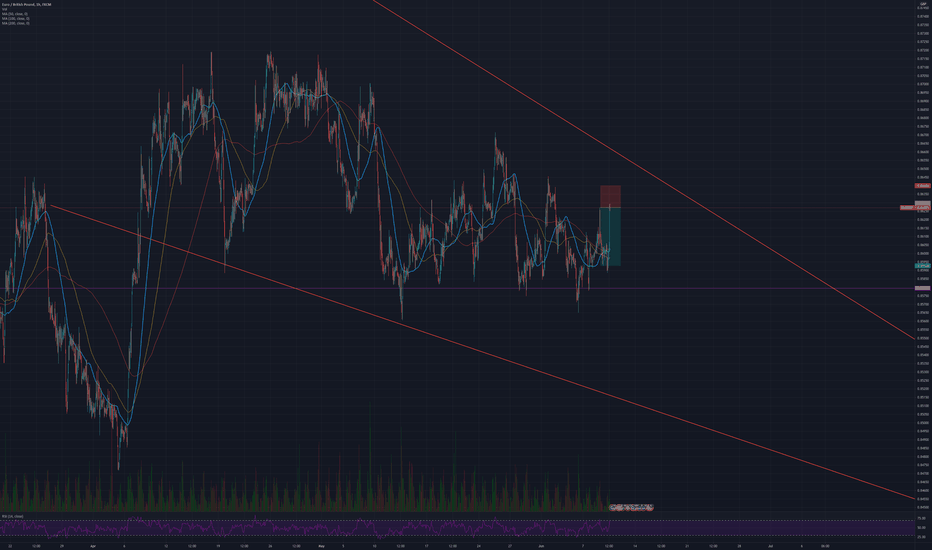Screen dimensions: 932x550
Task: Select the MA (50, close, 0) legend
Action: (x=15, y=14)
